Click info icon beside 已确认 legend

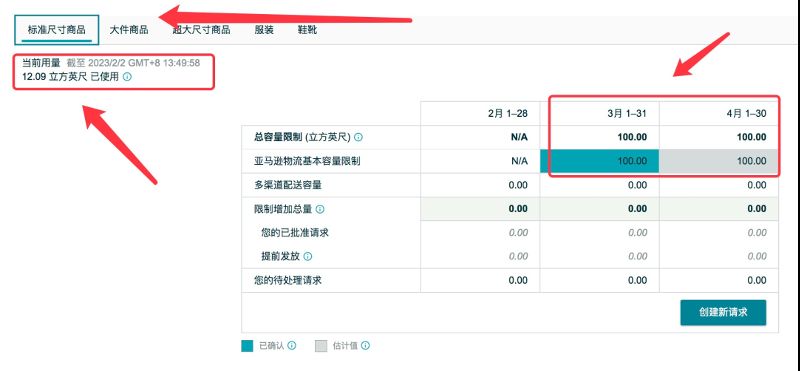point(292,345)
